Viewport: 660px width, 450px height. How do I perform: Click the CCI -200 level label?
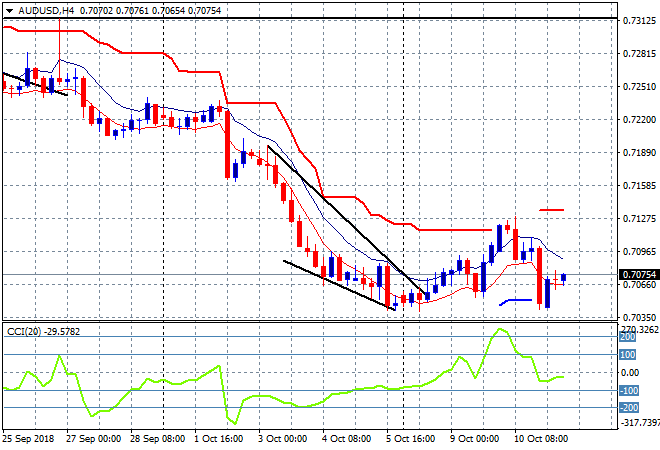629,407
